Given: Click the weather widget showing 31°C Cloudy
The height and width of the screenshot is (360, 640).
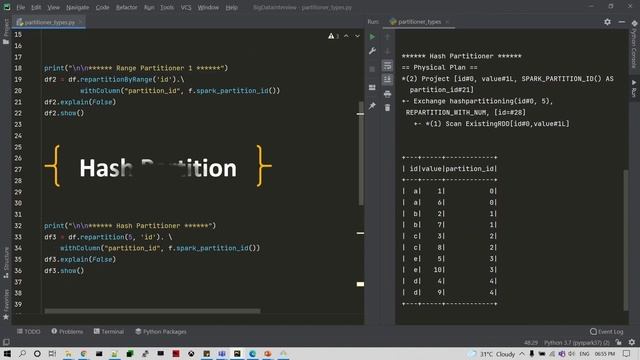Looking at the screenshot, I should [x=492, y=354].
